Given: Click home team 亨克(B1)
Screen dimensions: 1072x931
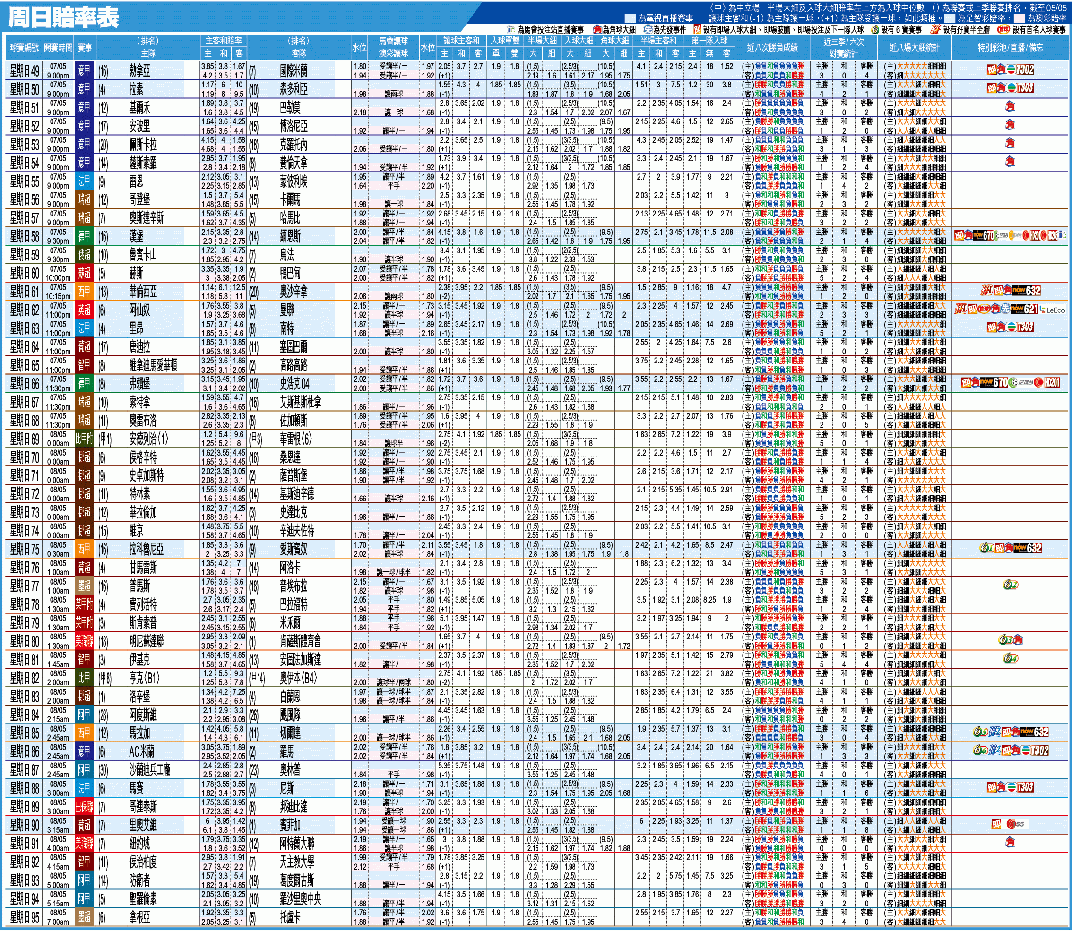Looking at the screenshot, I should tap(145, 678).
